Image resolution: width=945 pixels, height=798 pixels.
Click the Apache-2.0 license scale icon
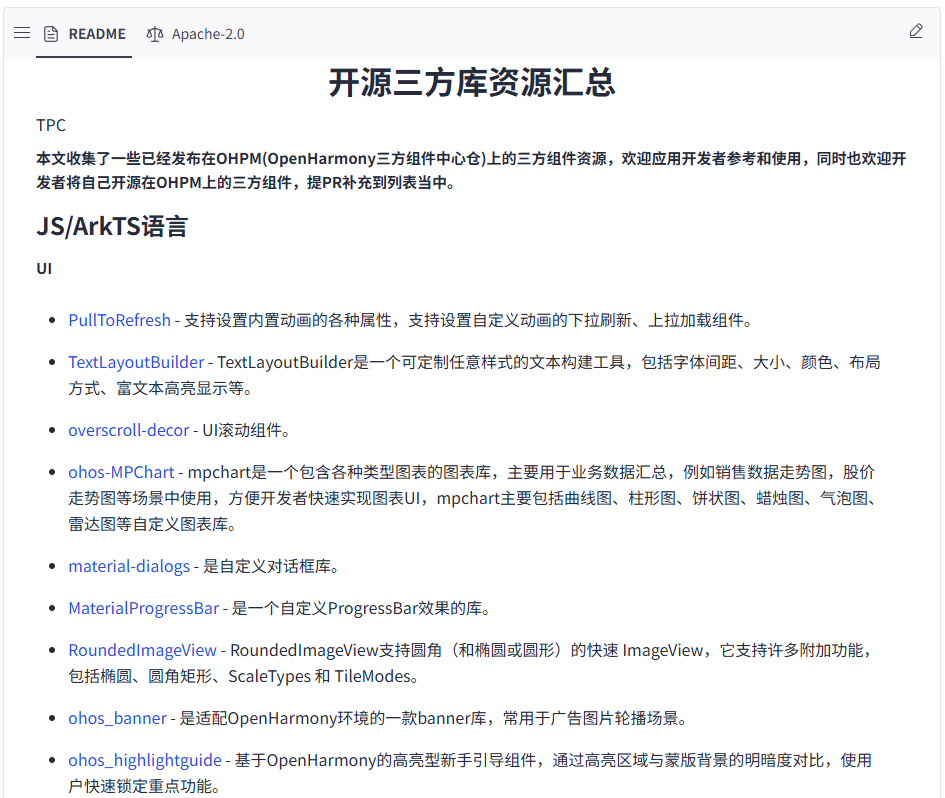coord(155,34)
